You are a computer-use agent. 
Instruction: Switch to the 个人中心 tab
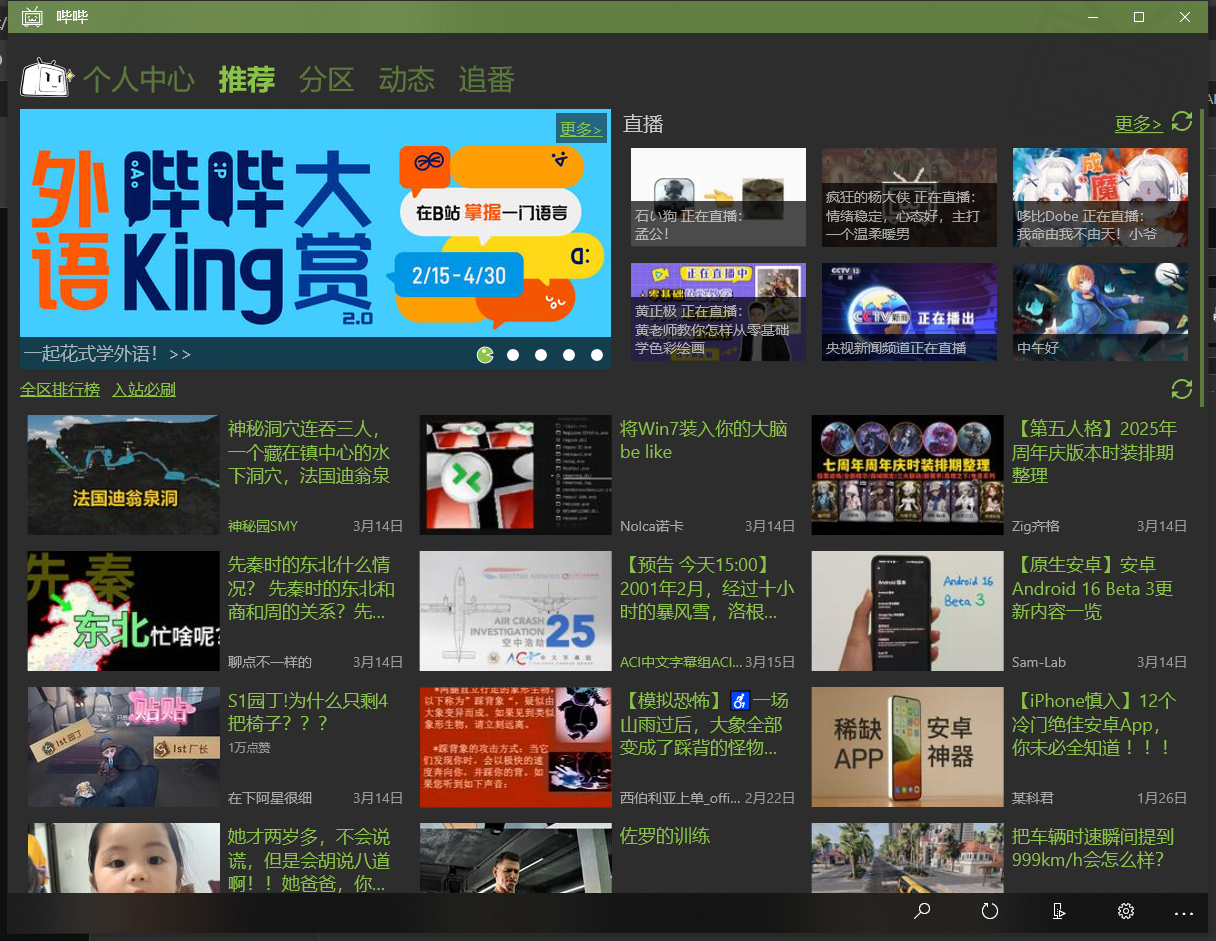(x=138, y=80)
